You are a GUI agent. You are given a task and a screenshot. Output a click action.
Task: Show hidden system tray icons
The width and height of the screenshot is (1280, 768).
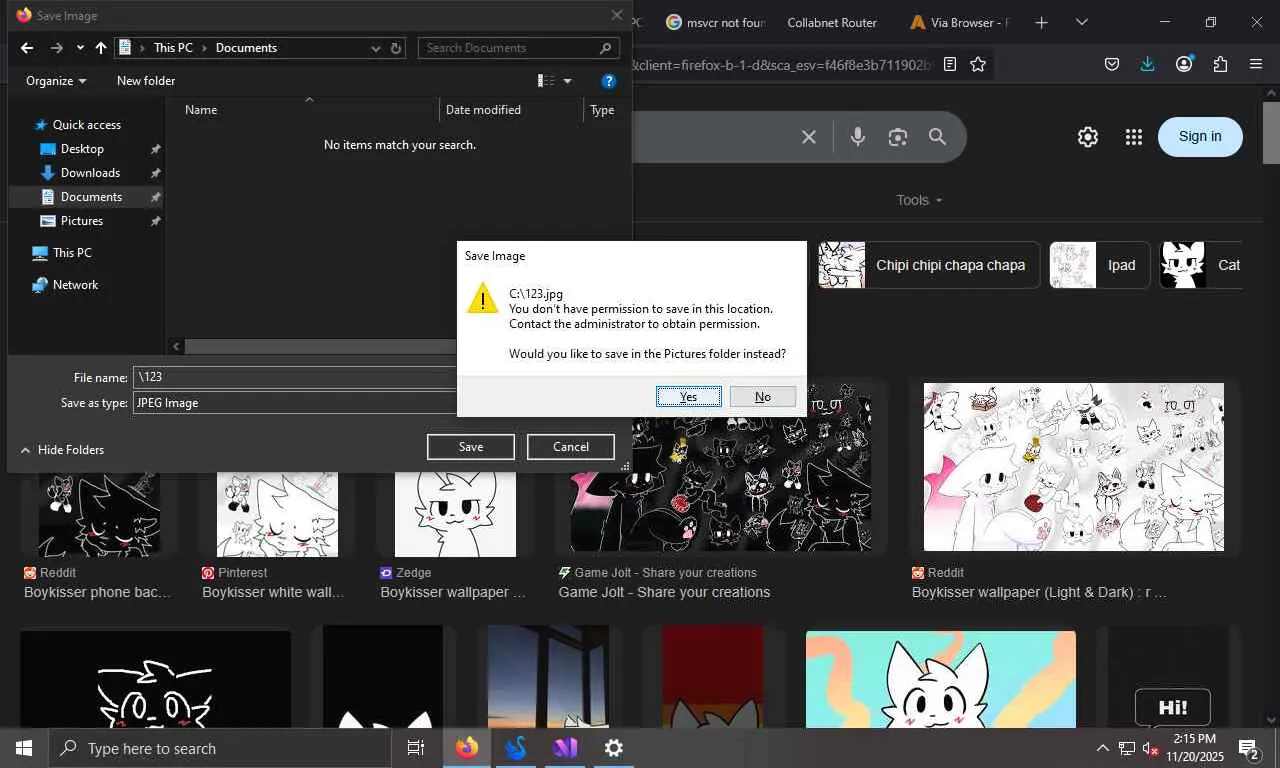(1102, 748)
